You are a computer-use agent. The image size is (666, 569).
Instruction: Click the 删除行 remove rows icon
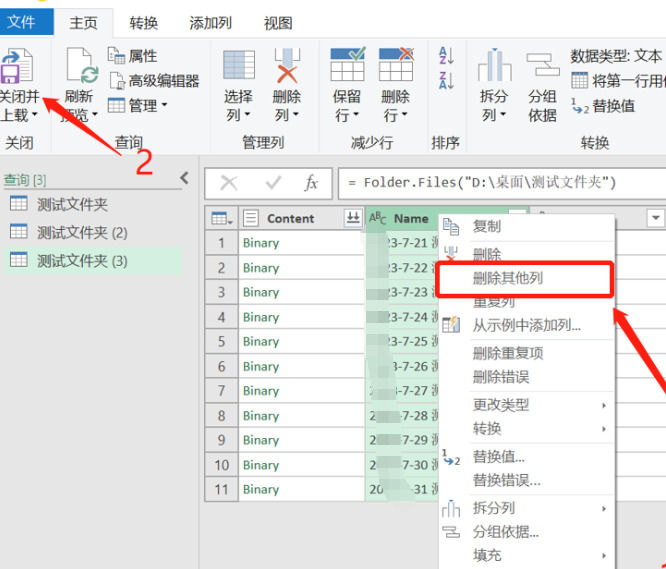coord(396,67)
